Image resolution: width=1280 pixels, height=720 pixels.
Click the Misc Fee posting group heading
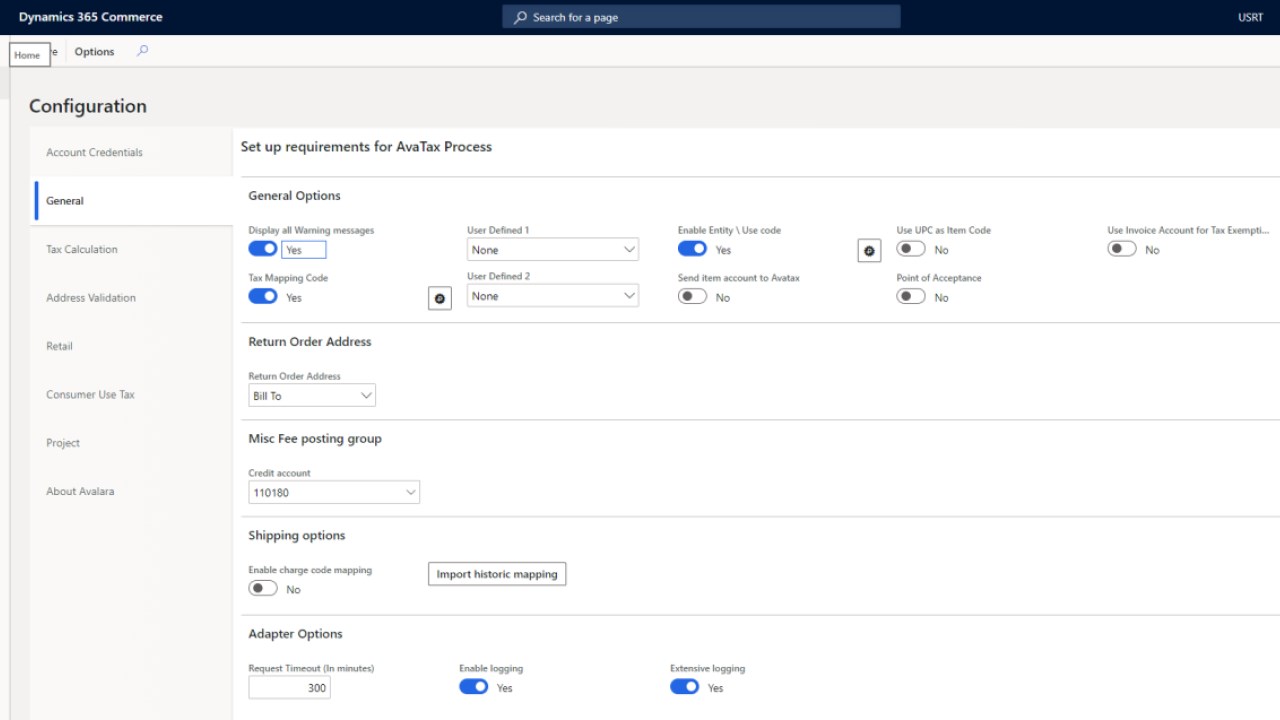click(315, 438)
